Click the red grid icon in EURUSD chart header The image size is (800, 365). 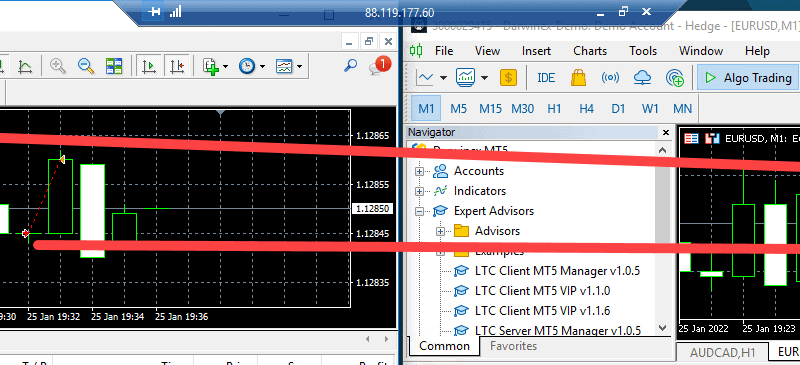[x=691, y=138]
